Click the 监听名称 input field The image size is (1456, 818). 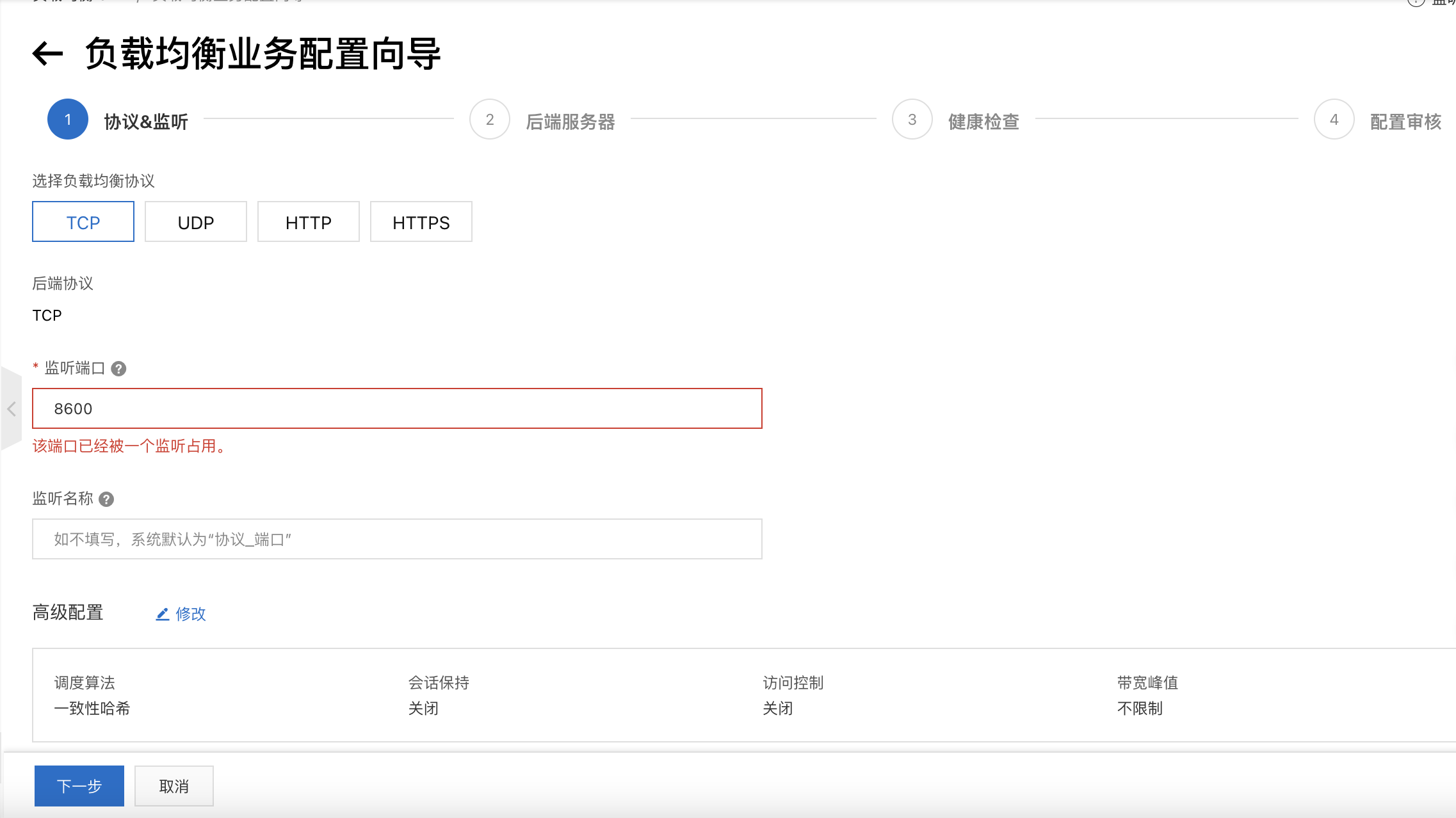(x=397, y=539)
